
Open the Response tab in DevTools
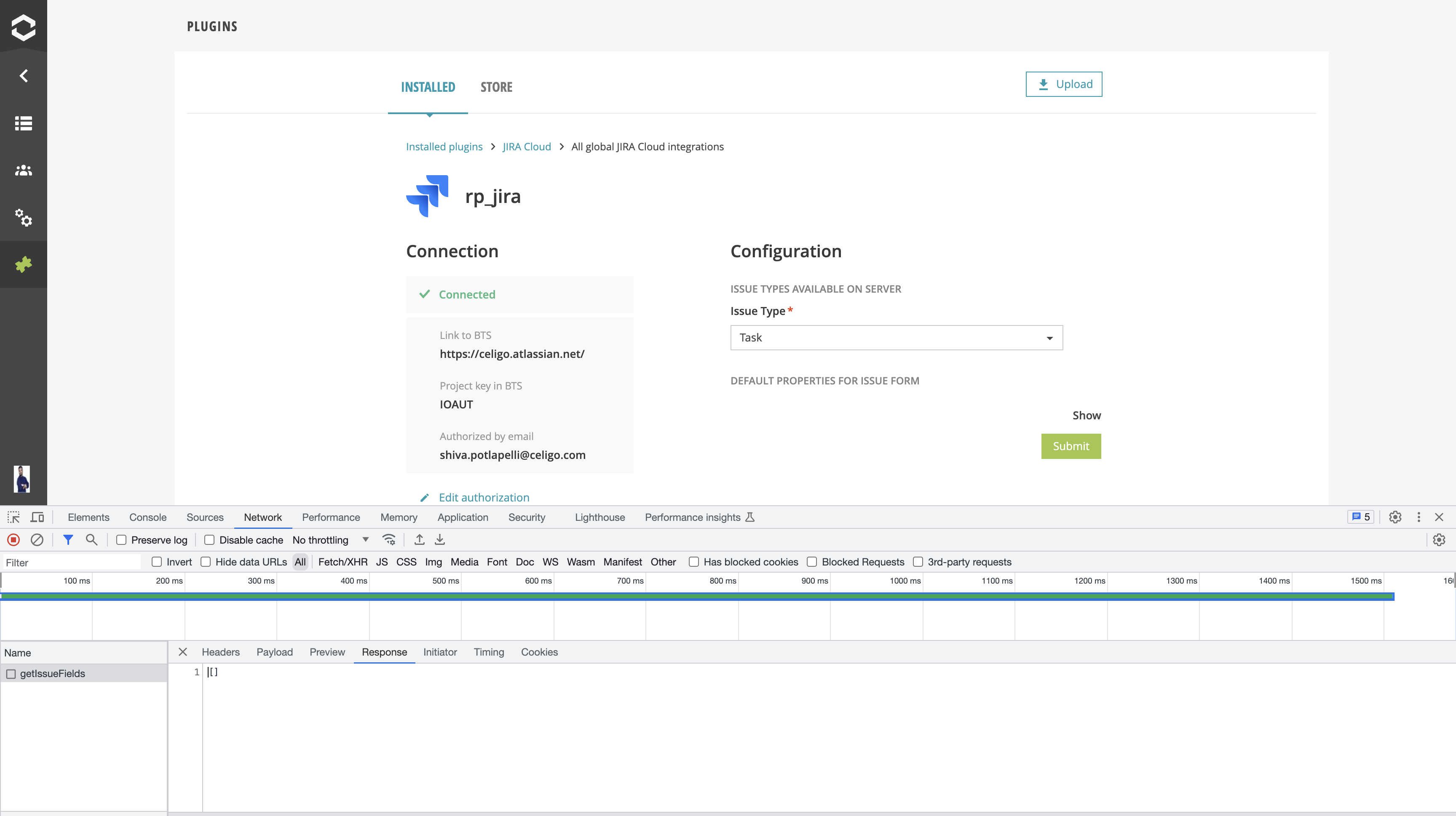click(x=384, y=652)
